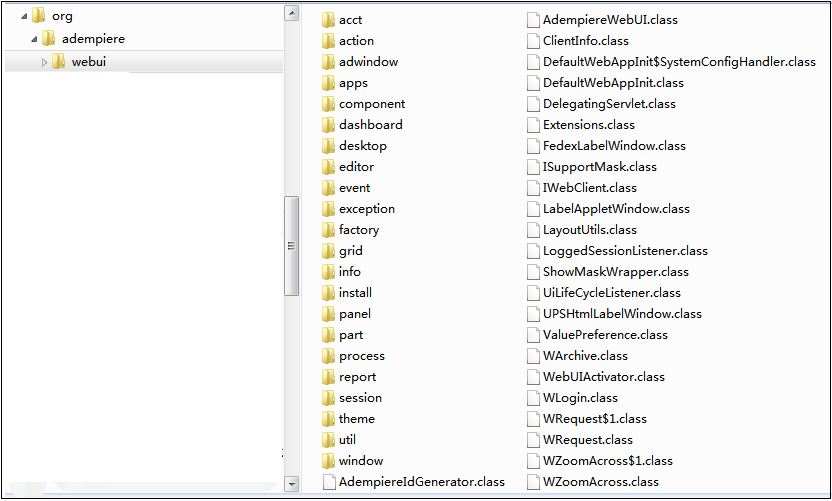The width and height of the screenshot is (832, 501).
Task: Click the component folder icon
Action: pyautogui.click(x=328, y=104)
